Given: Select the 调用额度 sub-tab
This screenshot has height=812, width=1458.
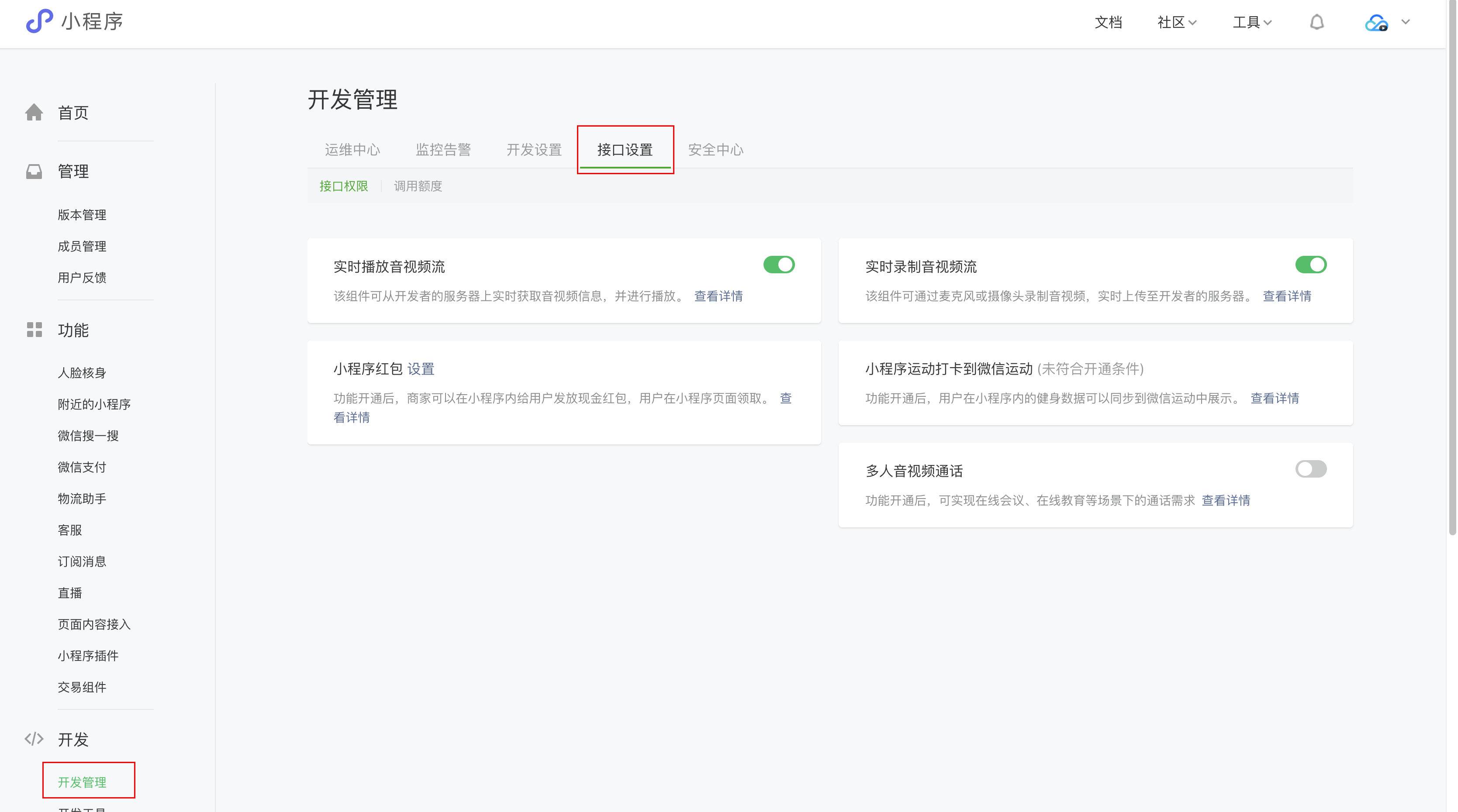Looking at the screenshot, I should pyautogui.click(x=418, y=186).
